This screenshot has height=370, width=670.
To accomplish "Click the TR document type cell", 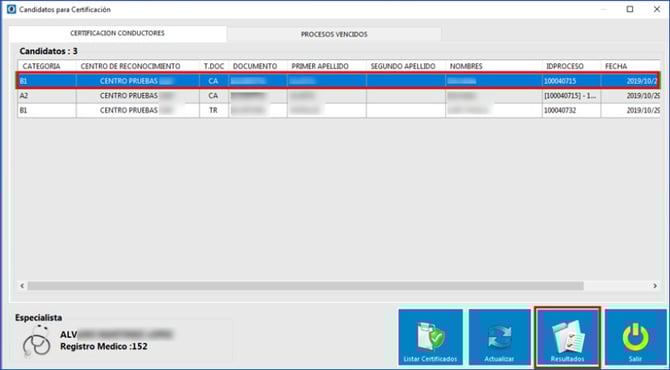I will 214,110.
